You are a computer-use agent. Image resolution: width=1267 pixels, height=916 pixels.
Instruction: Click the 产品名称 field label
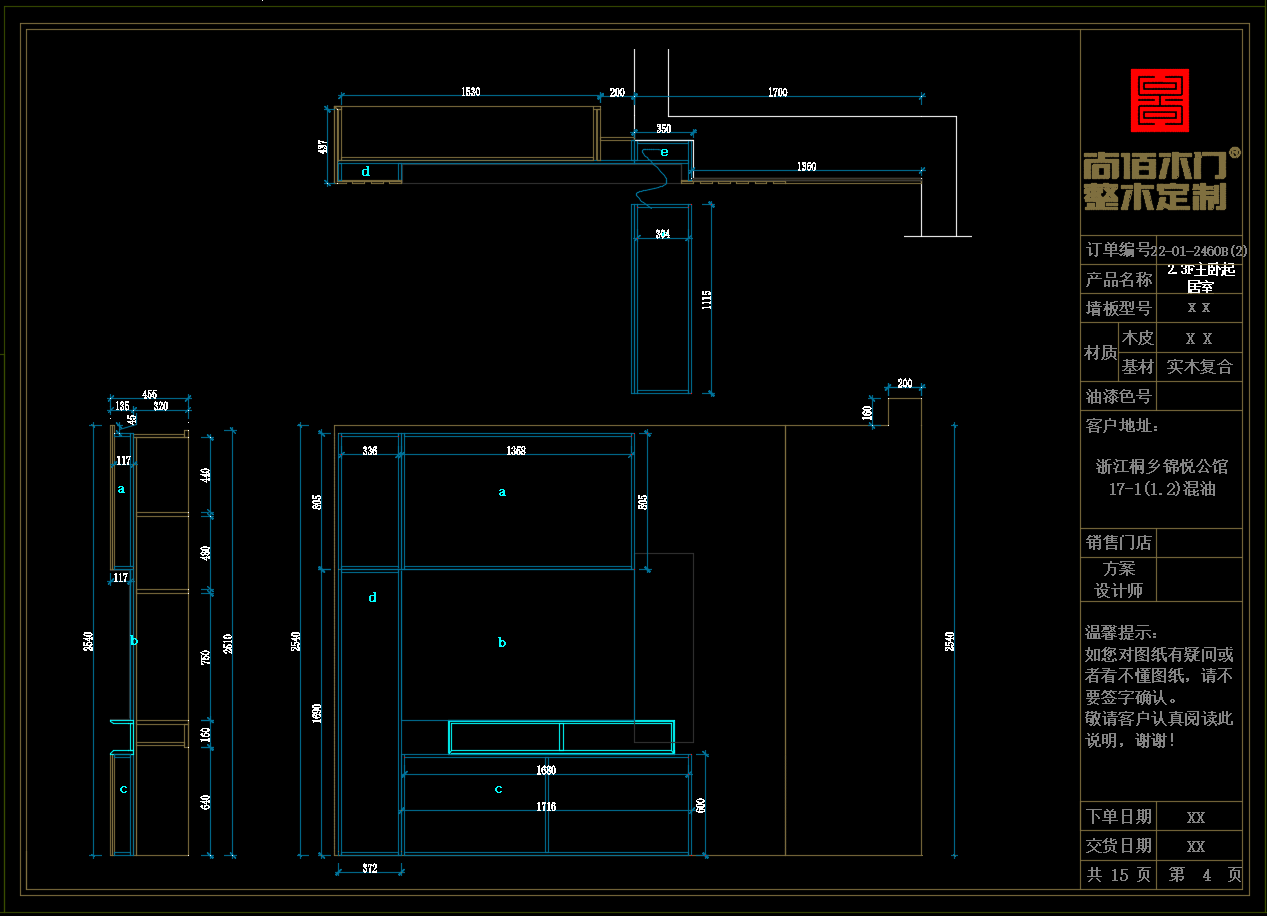[x=1118, y=279]
